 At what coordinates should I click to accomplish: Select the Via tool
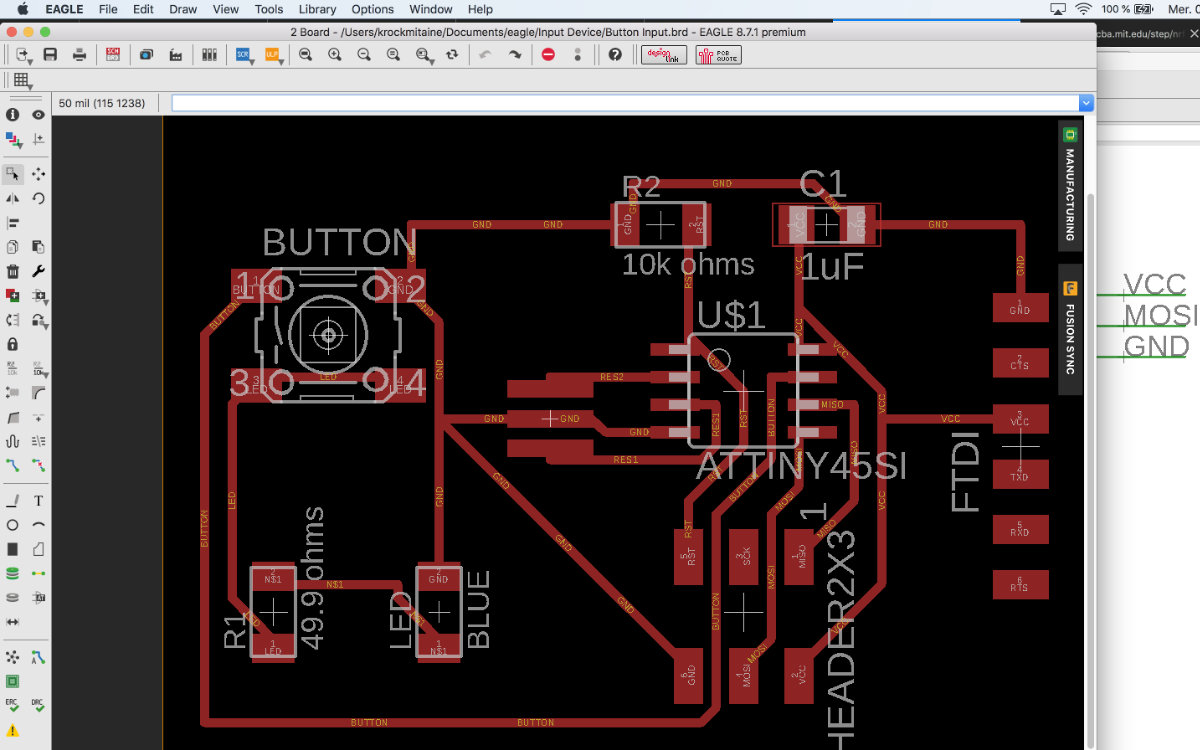[x=13, y=574]
